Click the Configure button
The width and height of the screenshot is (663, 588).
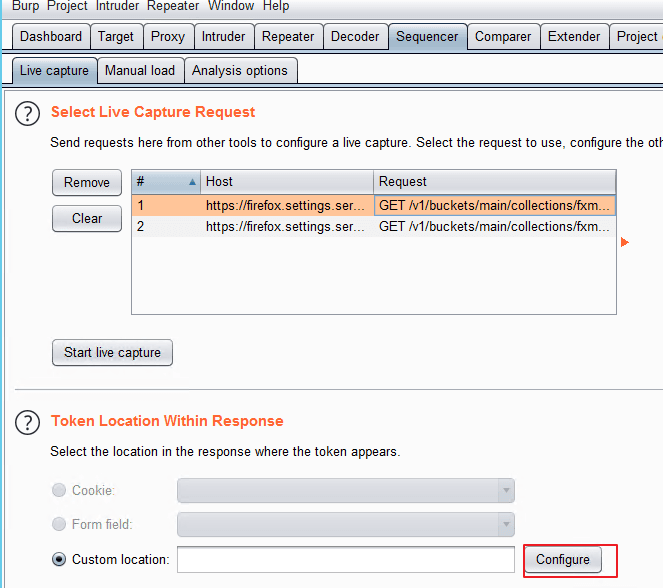pyautogui.click(x=563, y=560)
